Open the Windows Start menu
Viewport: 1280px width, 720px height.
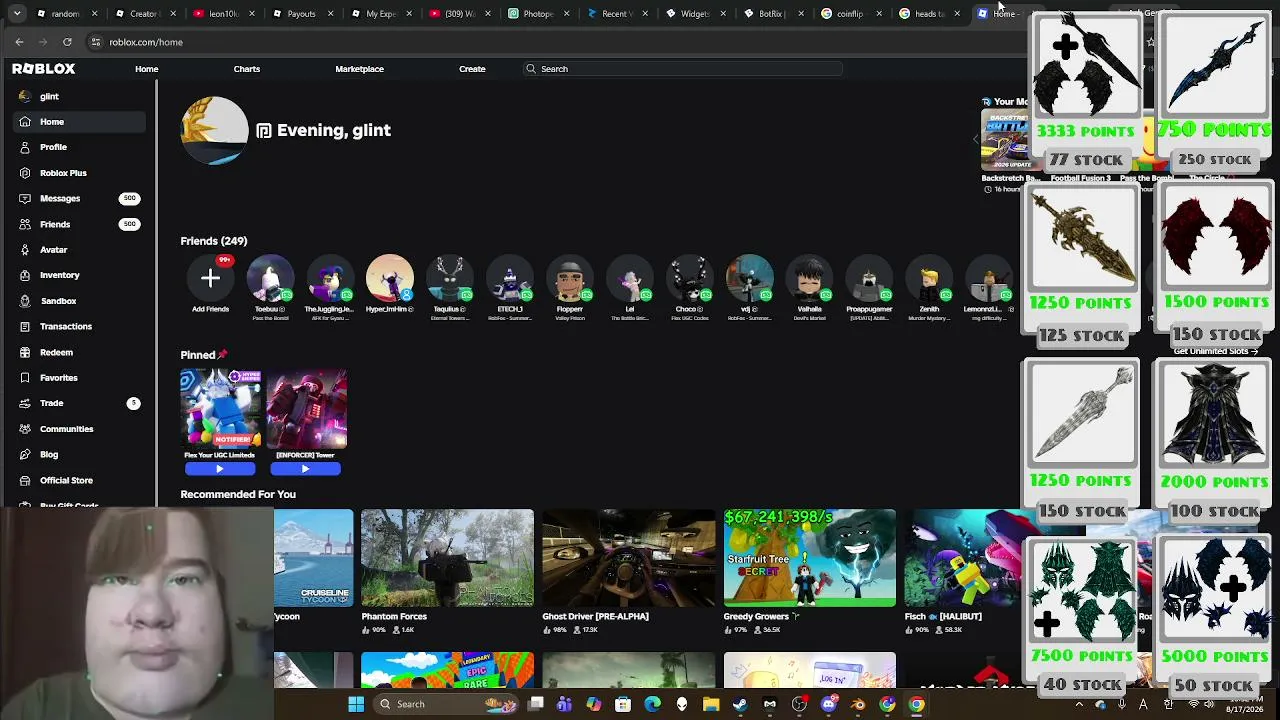pyautogui.click(x=356, y=704)
